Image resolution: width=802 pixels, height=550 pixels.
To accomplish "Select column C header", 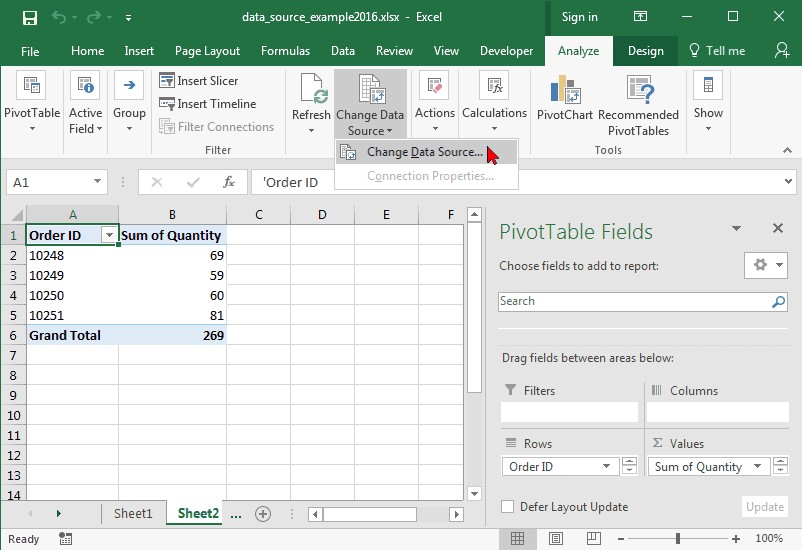I will (x=258, y=214).
